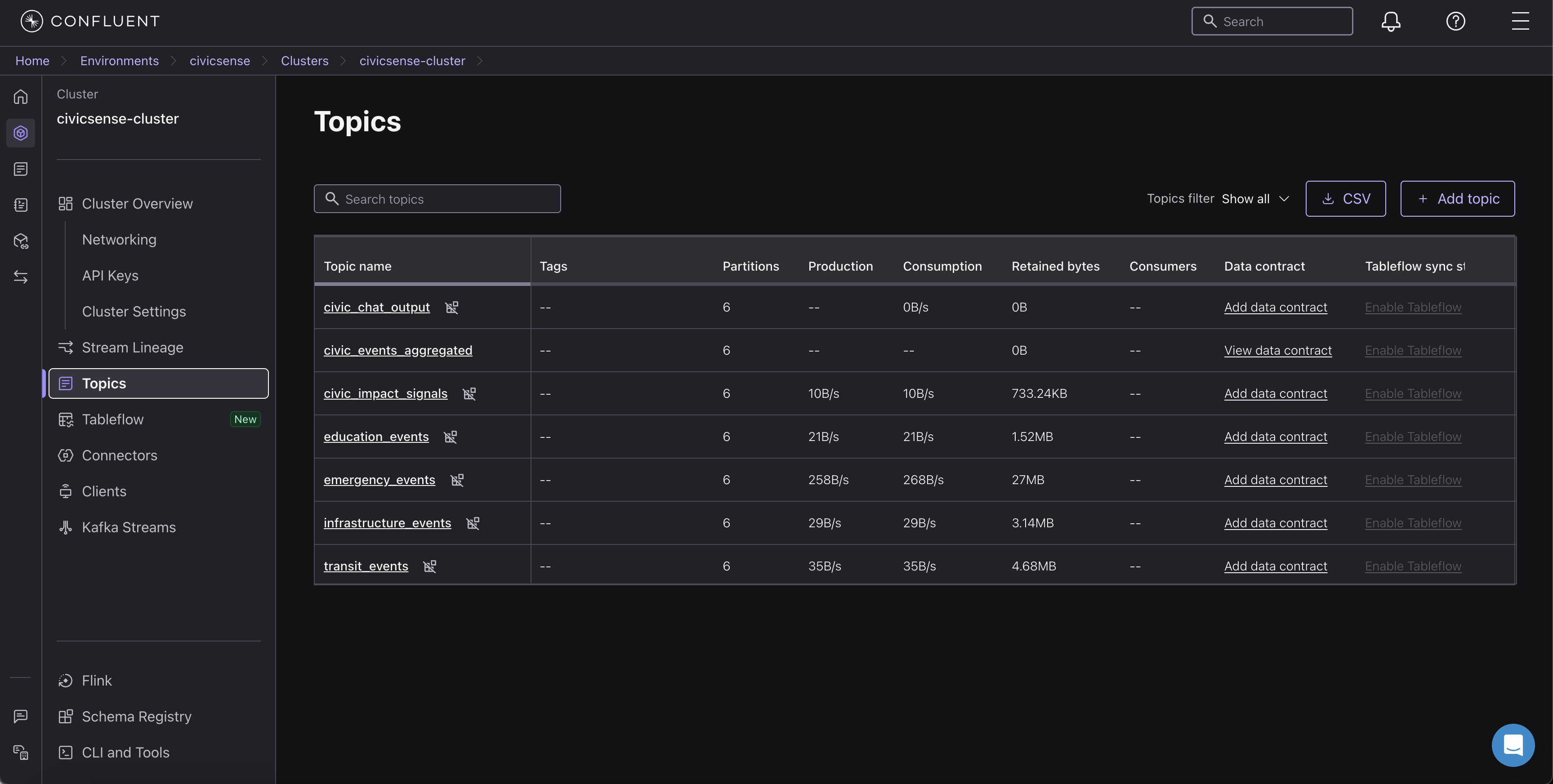Sort table by Topic name column header
The width and height of the screenshot is (1553, 784).
pyautogui.click(x=357, y=267)
